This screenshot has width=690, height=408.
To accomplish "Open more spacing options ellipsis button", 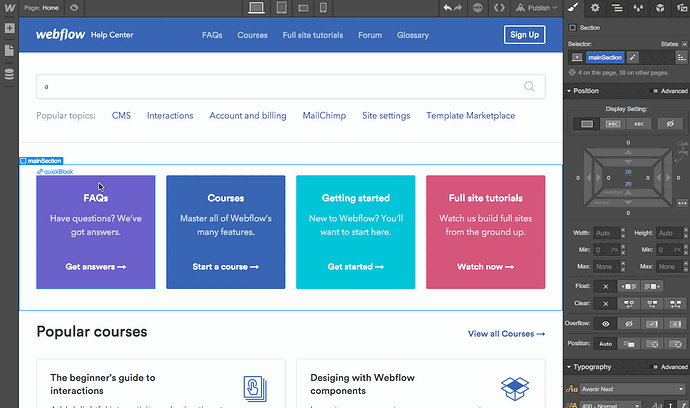I will [682, 203].
